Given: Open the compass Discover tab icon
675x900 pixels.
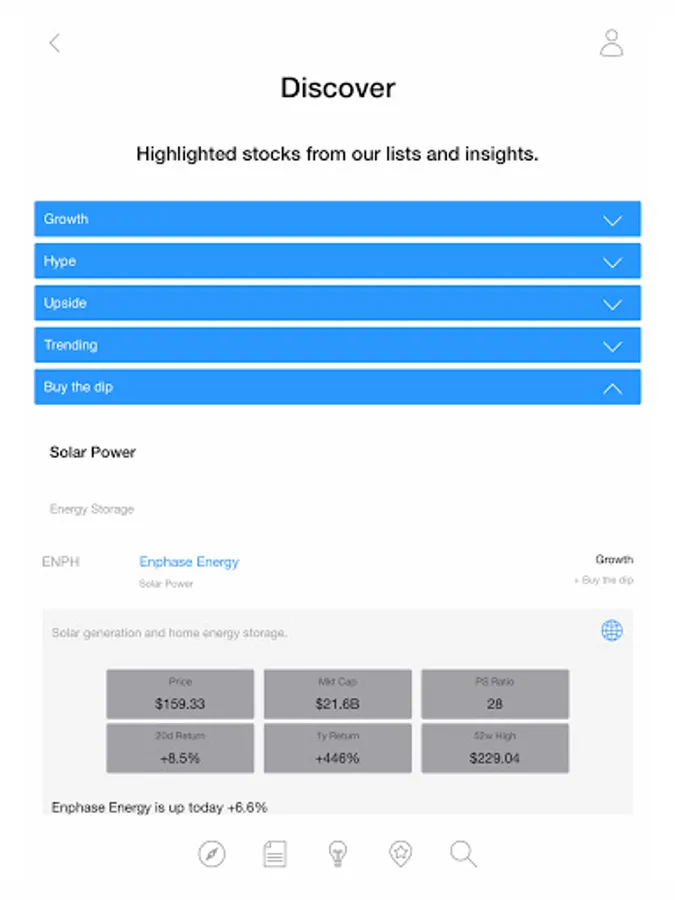Looking at the screenshot, I should [x=212, y=854].
